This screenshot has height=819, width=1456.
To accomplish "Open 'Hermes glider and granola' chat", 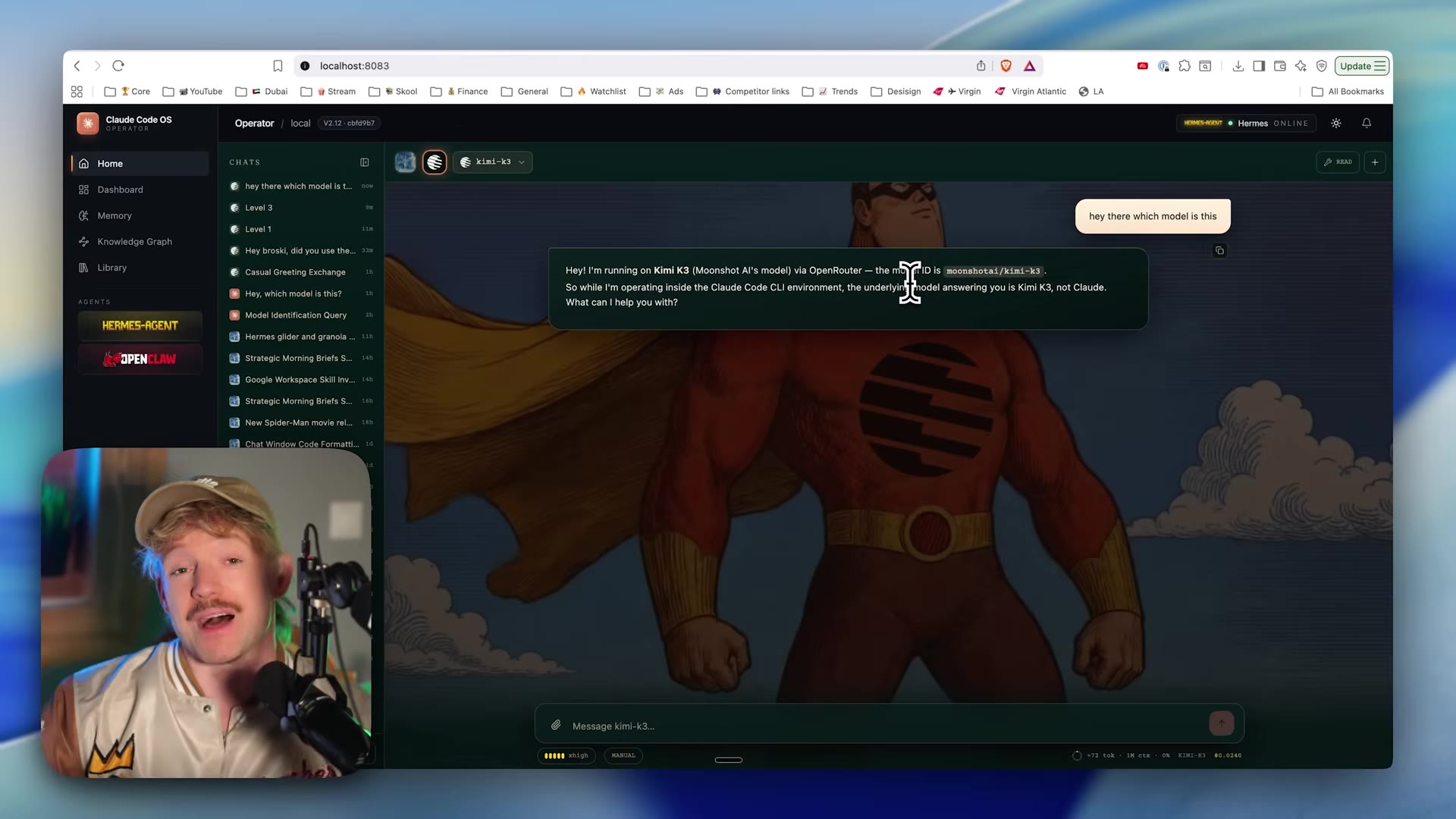I will (x=301, y=337).
